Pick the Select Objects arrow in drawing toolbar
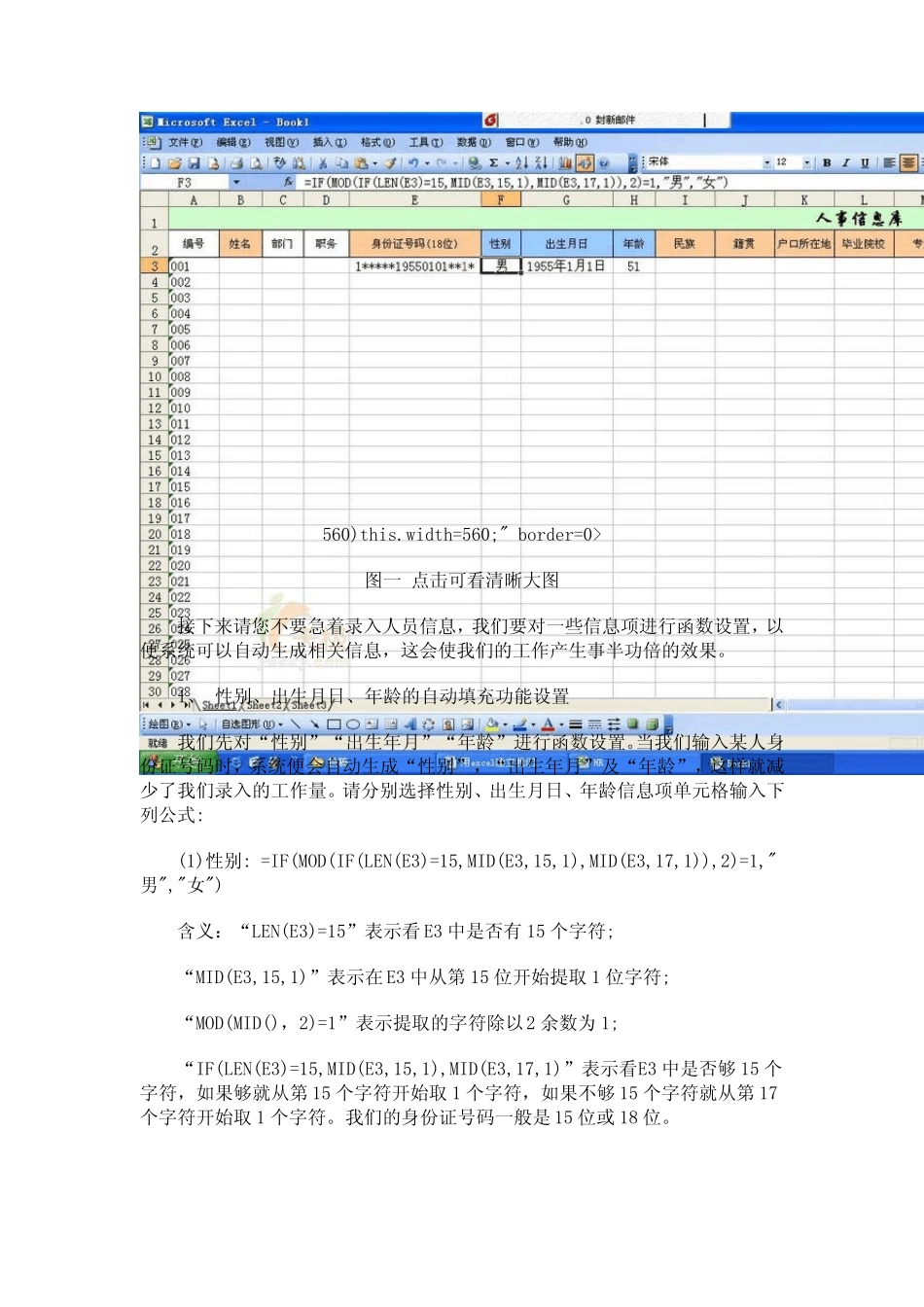The image size is (924, 1307). click(203, 724)
